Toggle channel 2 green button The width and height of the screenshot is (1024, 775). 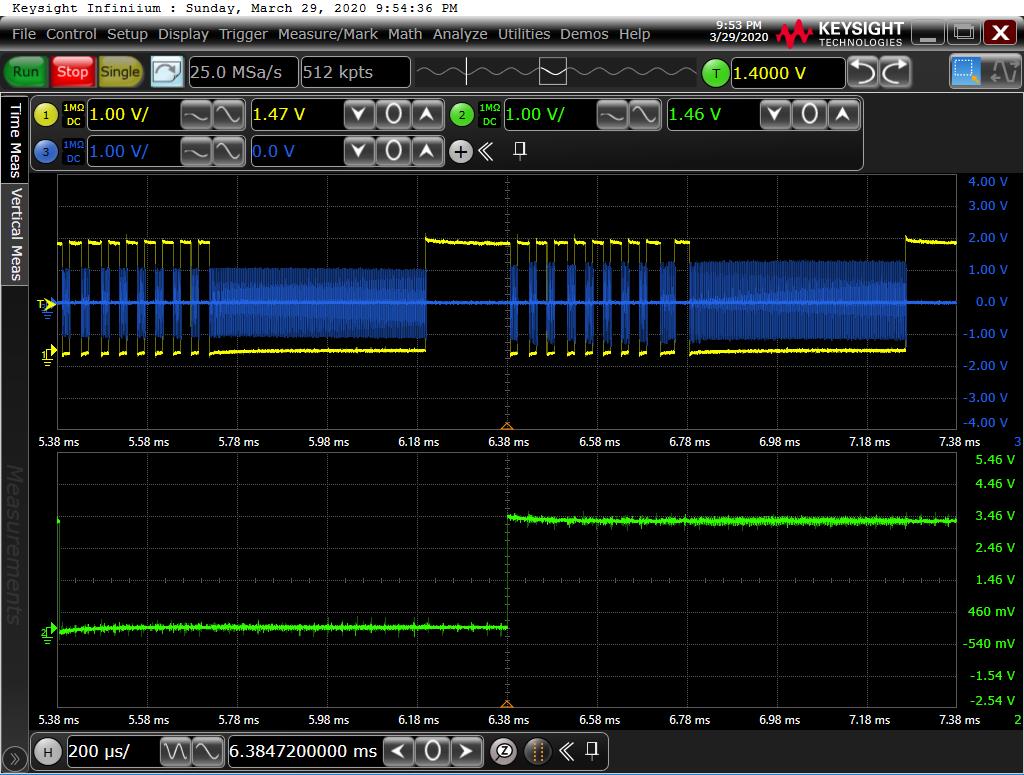click(x=461, y=114)
